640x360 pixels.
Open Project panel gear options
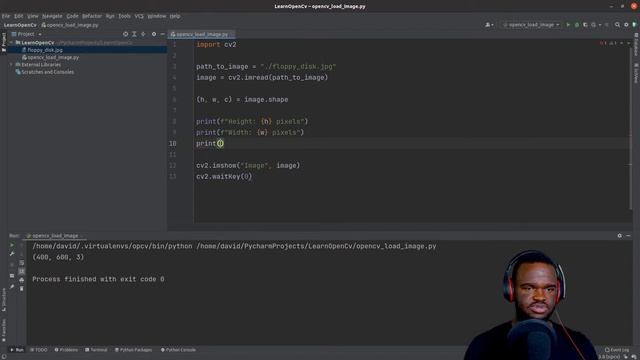click(154, 34)
